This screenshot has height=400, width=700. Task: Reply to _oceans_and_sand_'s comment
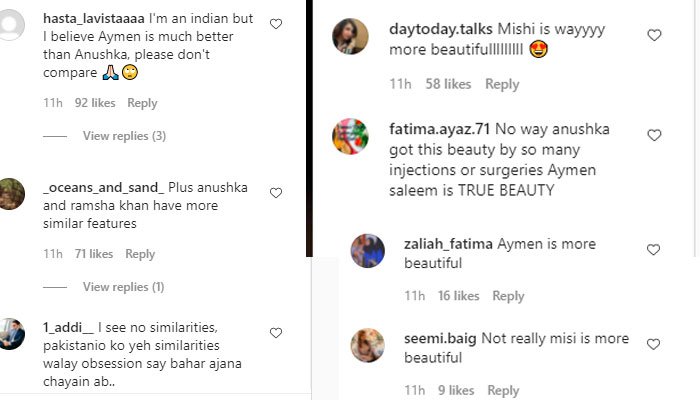click(x=140, y=254)
